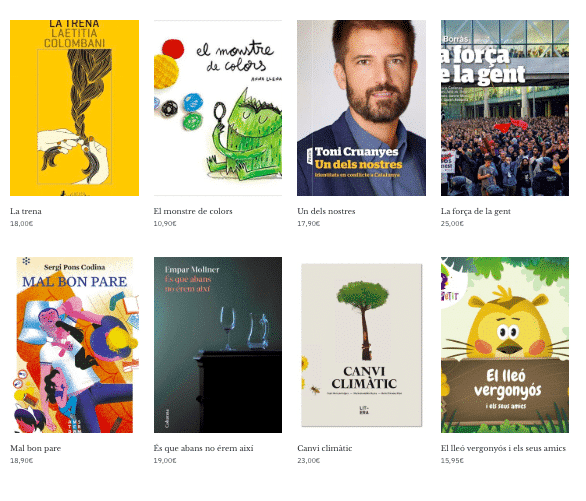Select El lleó vergonyós cover image
This screenshot has height=501, width=586.
[505, 345]
